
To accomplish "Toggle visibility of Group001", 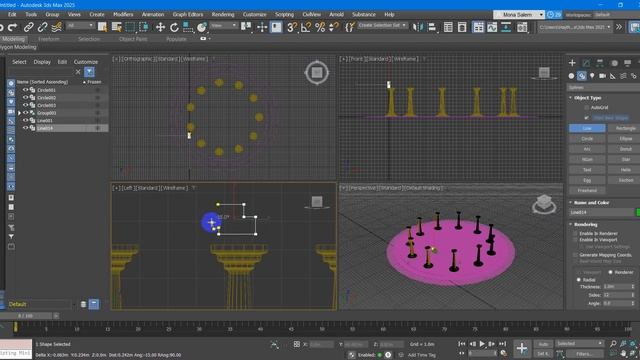I will pyautogui.click(x=25, y=113).
